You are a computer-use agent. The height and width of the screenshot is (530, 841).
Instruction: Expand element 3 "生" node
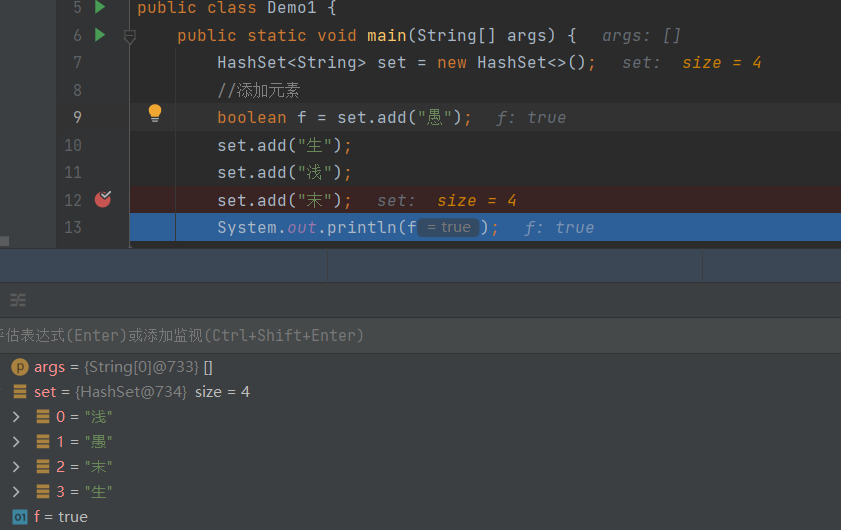pyautogui.click(x=16, y=492)
